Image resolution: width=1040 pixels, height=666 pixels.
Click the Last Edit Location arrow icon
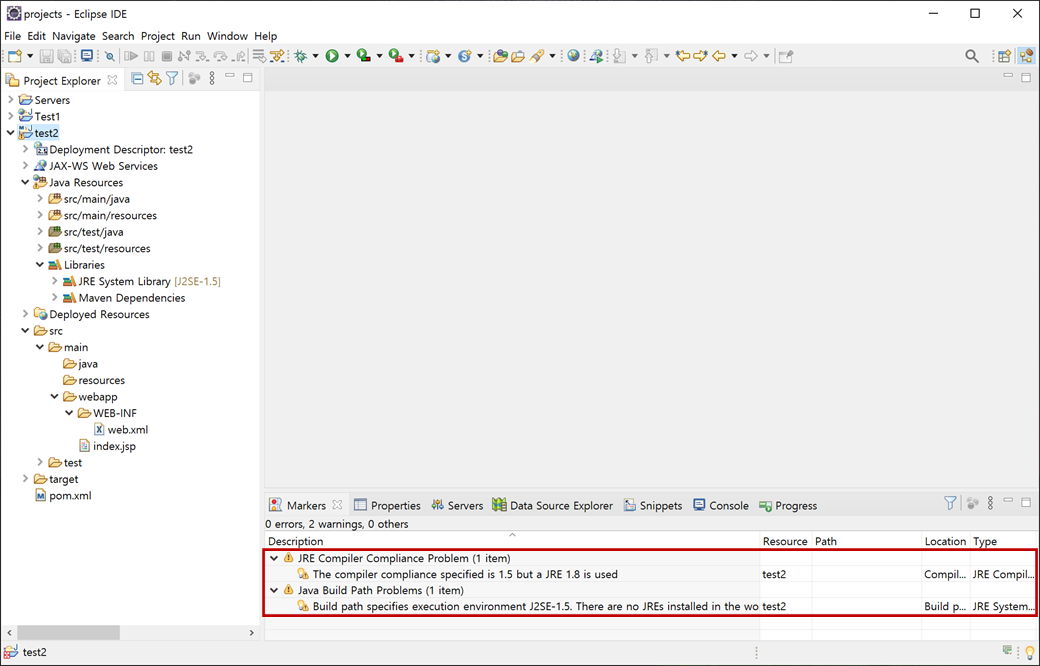click(x=682, y=56)
